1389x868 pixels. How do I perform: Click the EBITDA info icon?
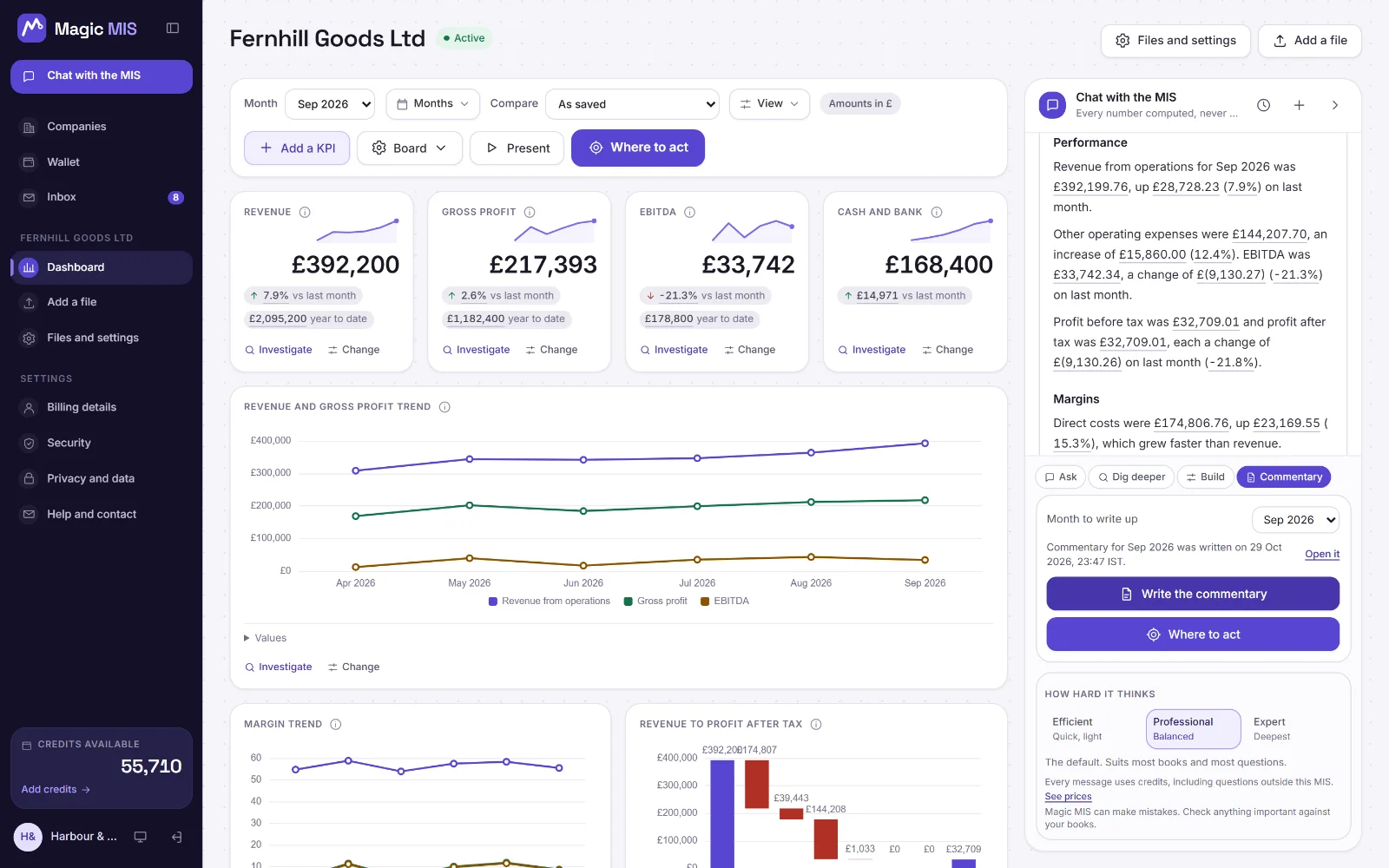(x=690, y=212)
